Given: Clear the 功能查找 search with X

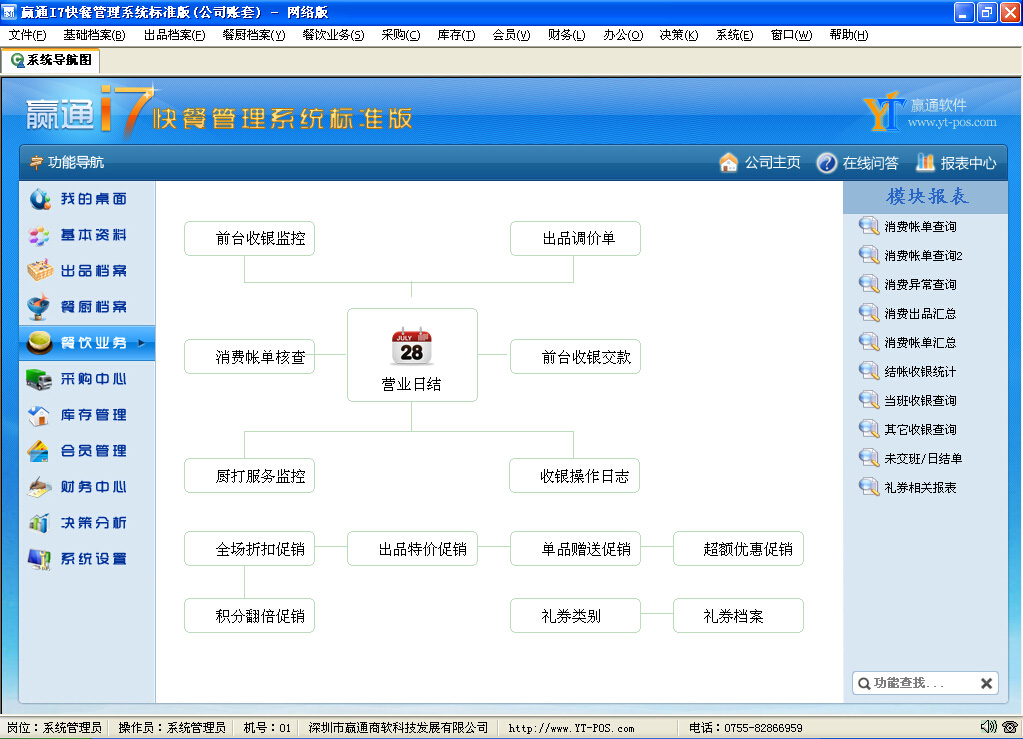Looking at the screenshot, I should (x=986, y=683).
